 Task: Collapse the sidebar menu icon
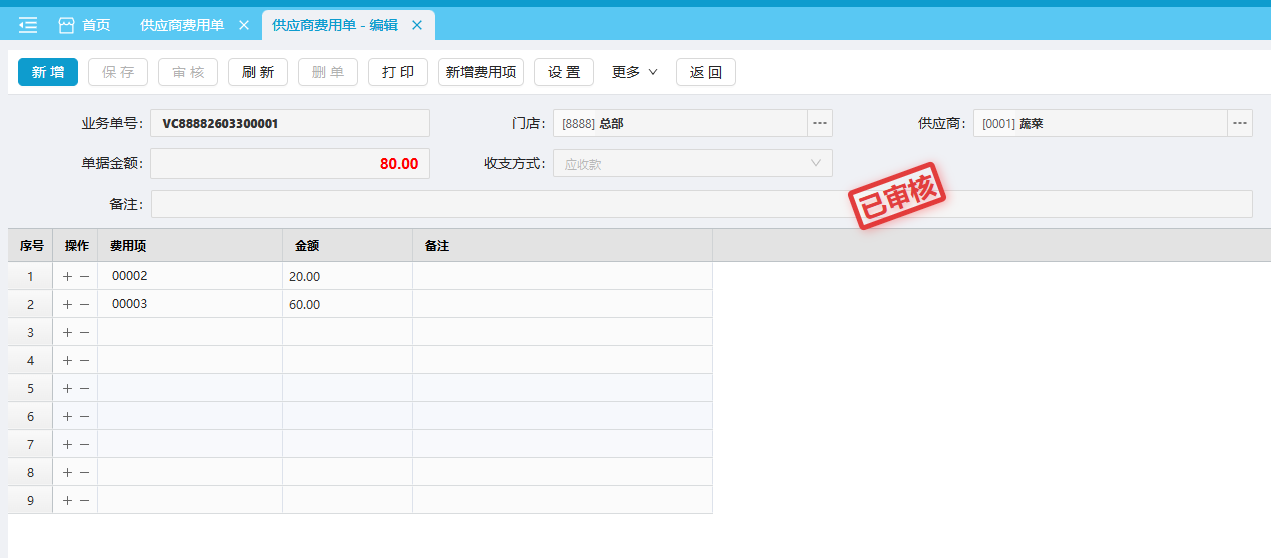[x=28, y=25]
